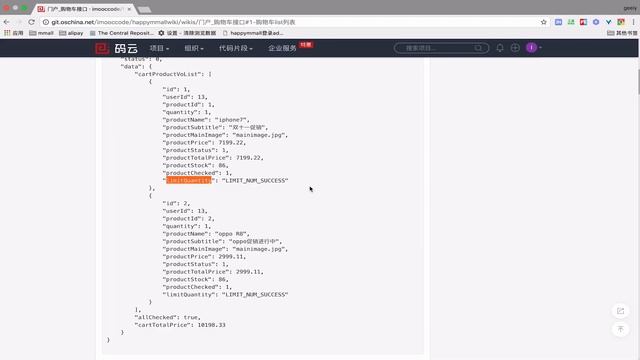Open the blue extension icon next to the star
Viewport: 640px width, 360px height.
click(x=558, y=22)
